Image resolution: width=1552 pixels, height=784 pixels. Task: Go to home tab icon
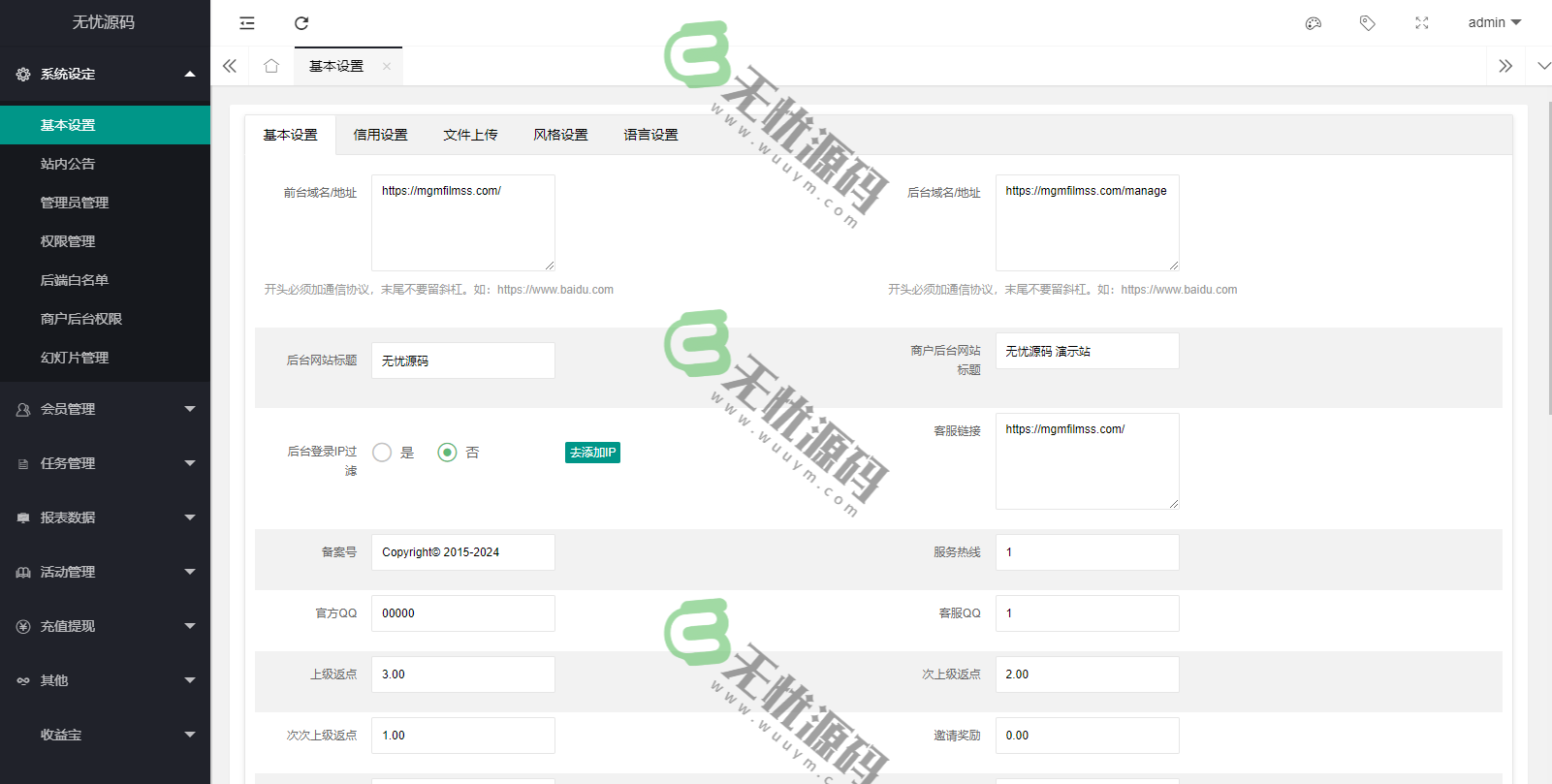(x=271, y=66)
